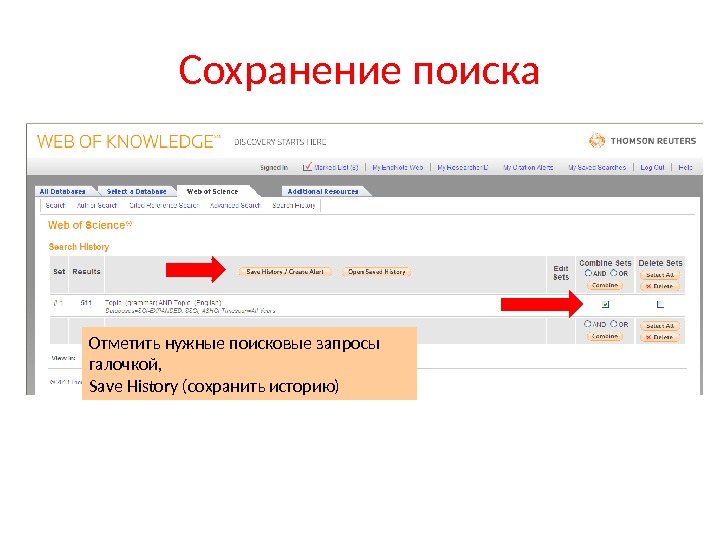
Task: Open the My EndNote Web link
Action: pos(398,168)
